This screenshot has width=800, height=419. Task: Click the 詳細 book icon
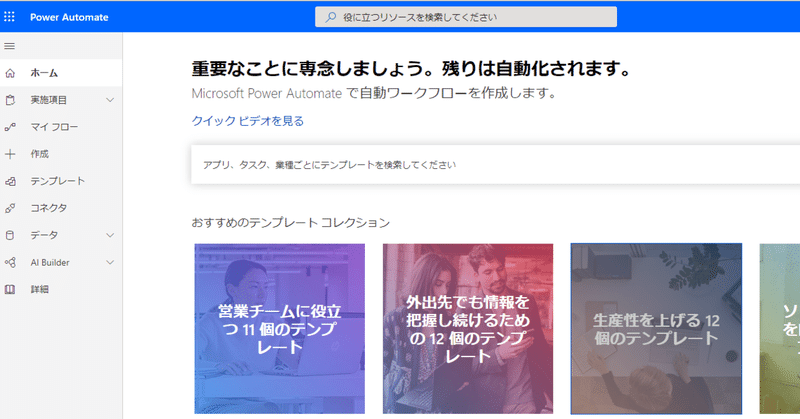(x=10, y=289)
